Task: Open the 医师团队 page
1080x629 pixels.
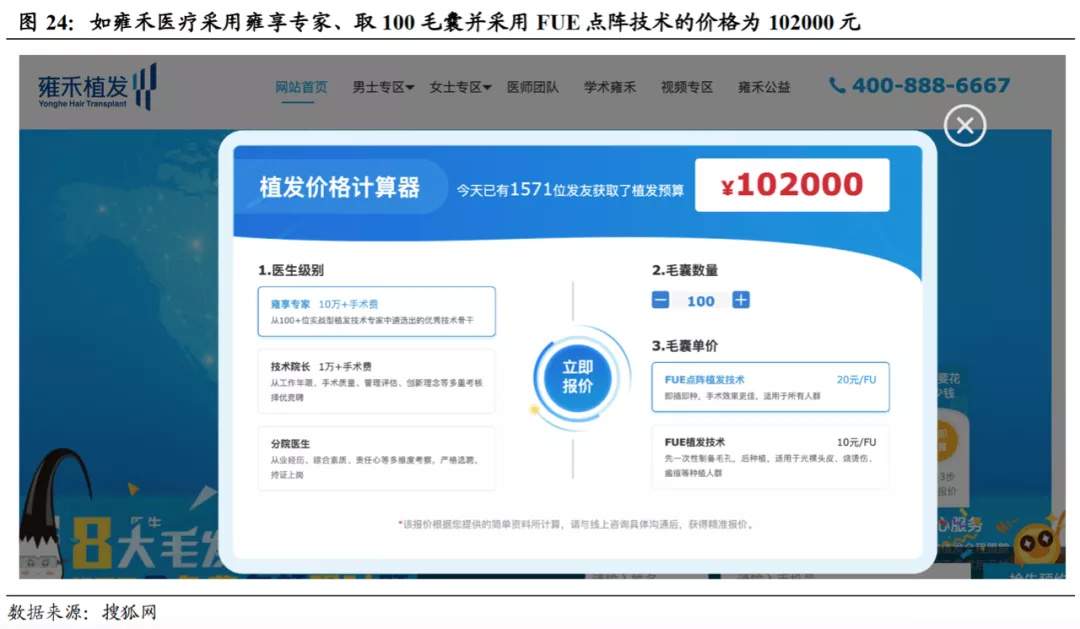Action: [532, 87]
